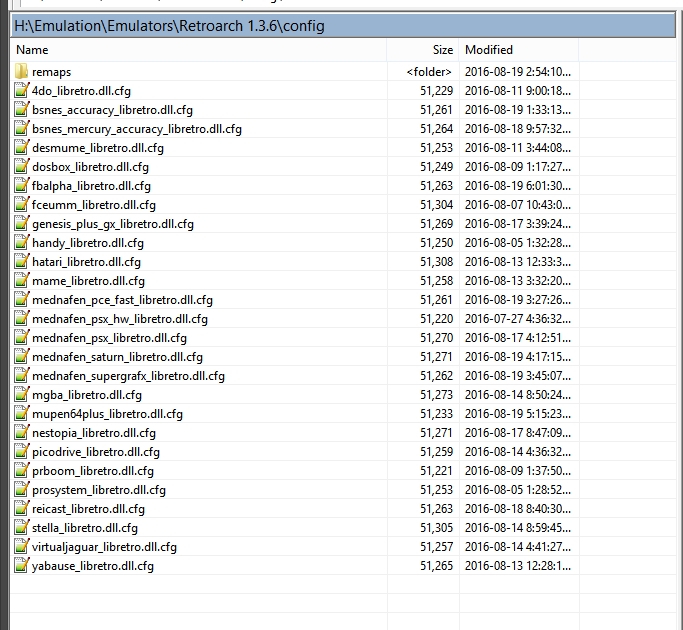683x630 pixels.
Task: Click the 51,304 size of fceumm_libretro.dll.cfg
Action: click(x=436, y=205)
